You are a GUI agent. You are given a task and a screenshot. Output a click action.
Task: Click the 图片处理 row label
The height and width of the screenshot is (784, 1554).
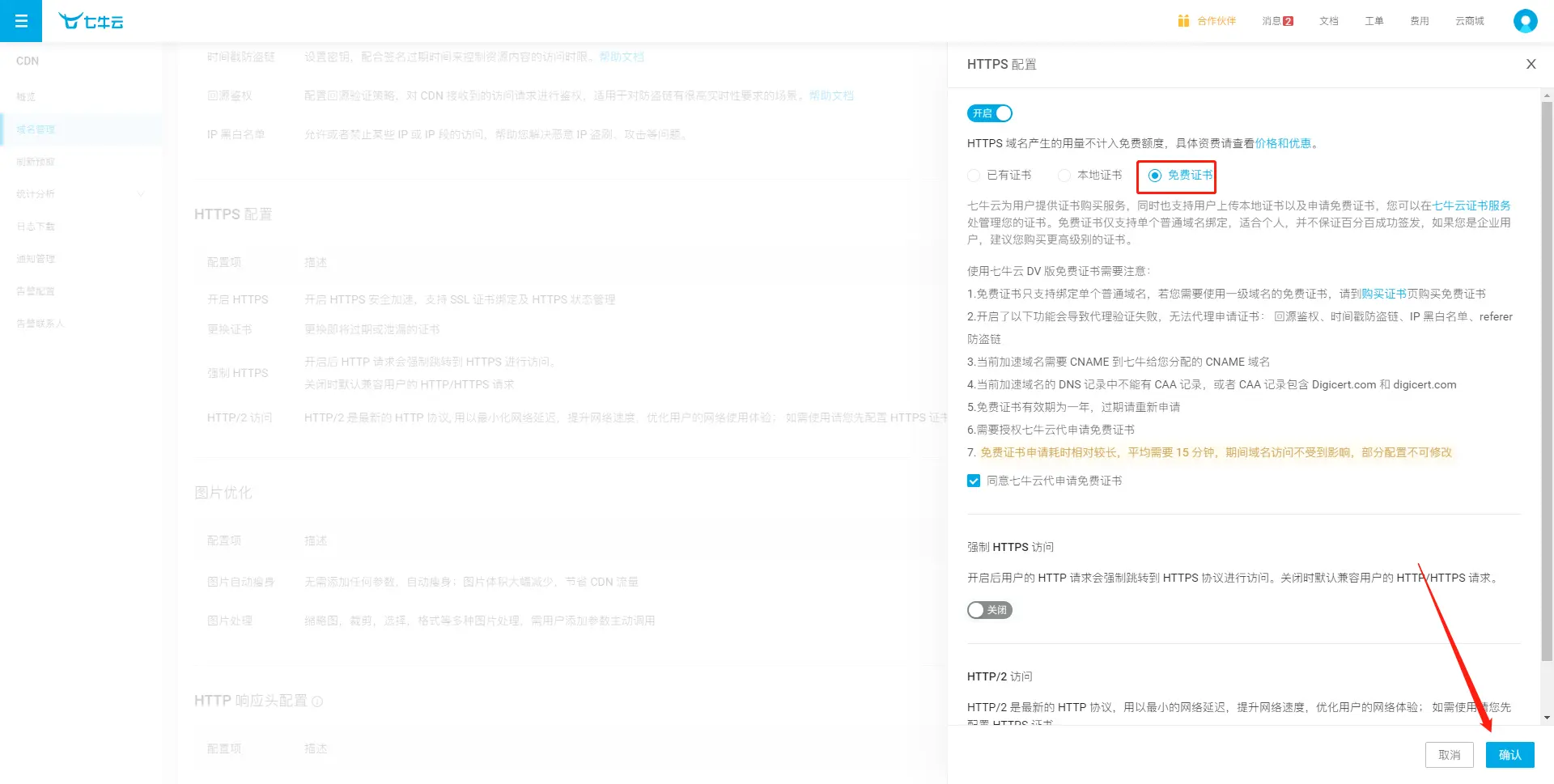click(x=230, y=621)
